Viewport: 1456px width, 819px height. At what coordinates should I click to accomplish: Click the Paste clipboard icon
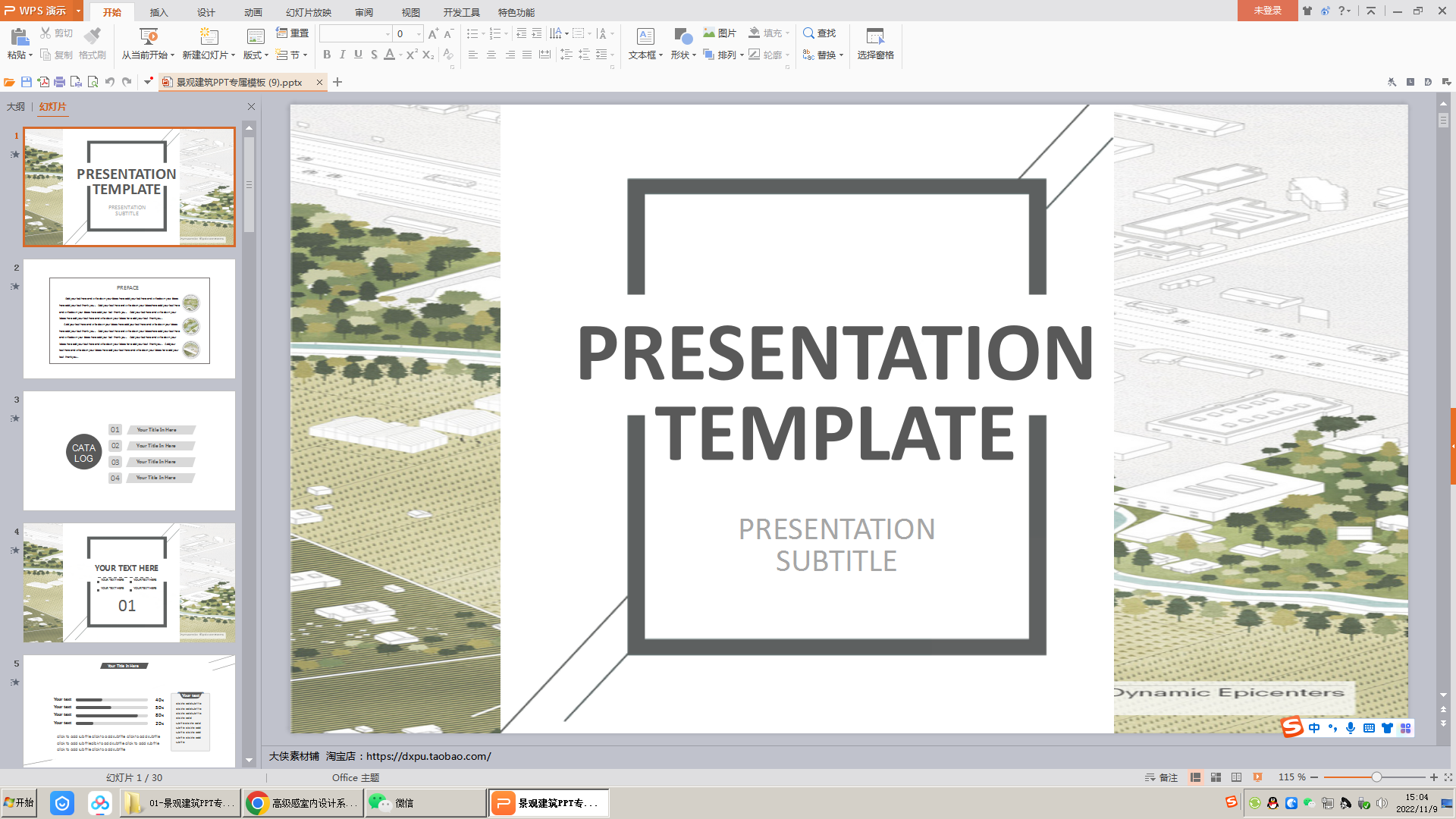pyautogui.click(x=19, y=36)
